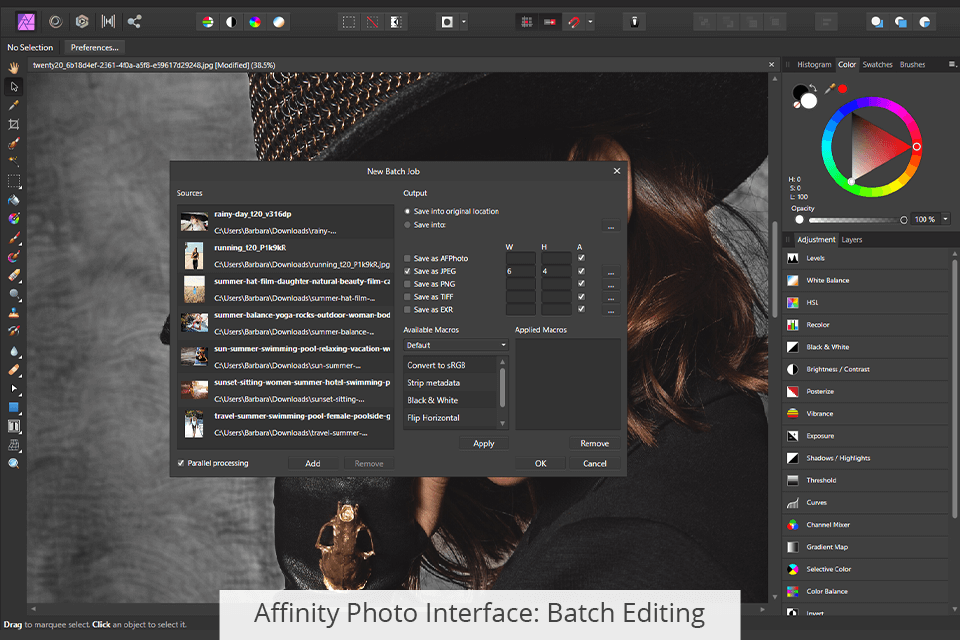Click the color picker eyedropper icon
960x640 pixels.
point(830,89)
